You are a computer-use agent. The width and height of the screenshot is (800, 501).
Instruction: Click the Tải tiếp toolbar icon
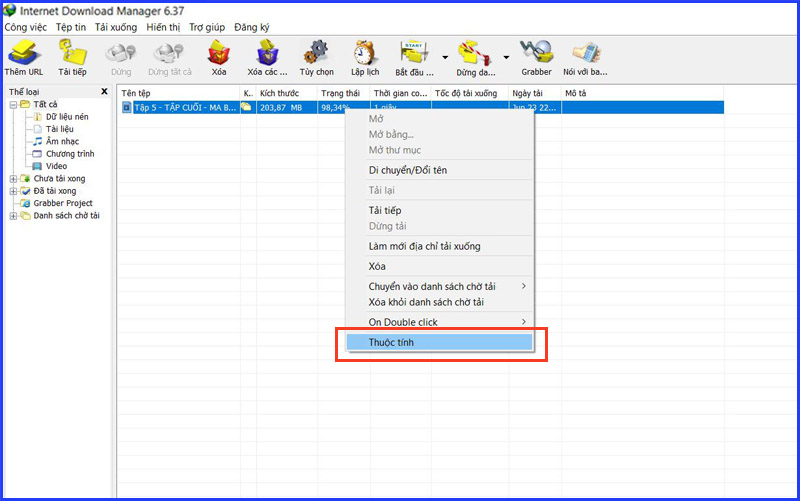pyautogui.click(x=72, y=53)
